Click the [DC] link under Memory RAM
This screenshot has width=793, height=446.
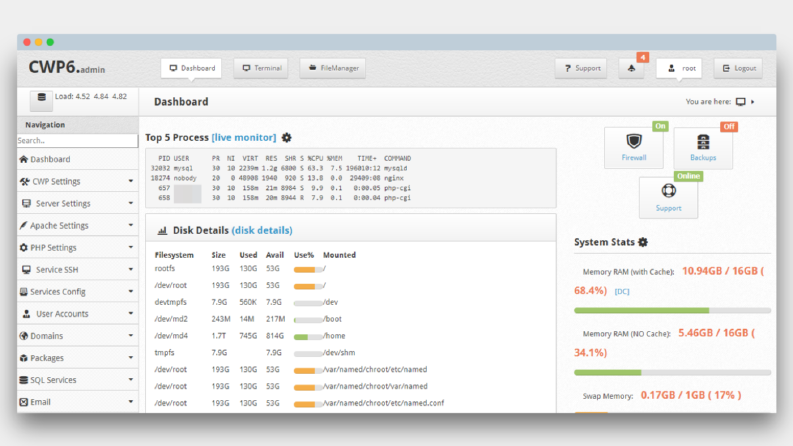click(x=622, y=292)
